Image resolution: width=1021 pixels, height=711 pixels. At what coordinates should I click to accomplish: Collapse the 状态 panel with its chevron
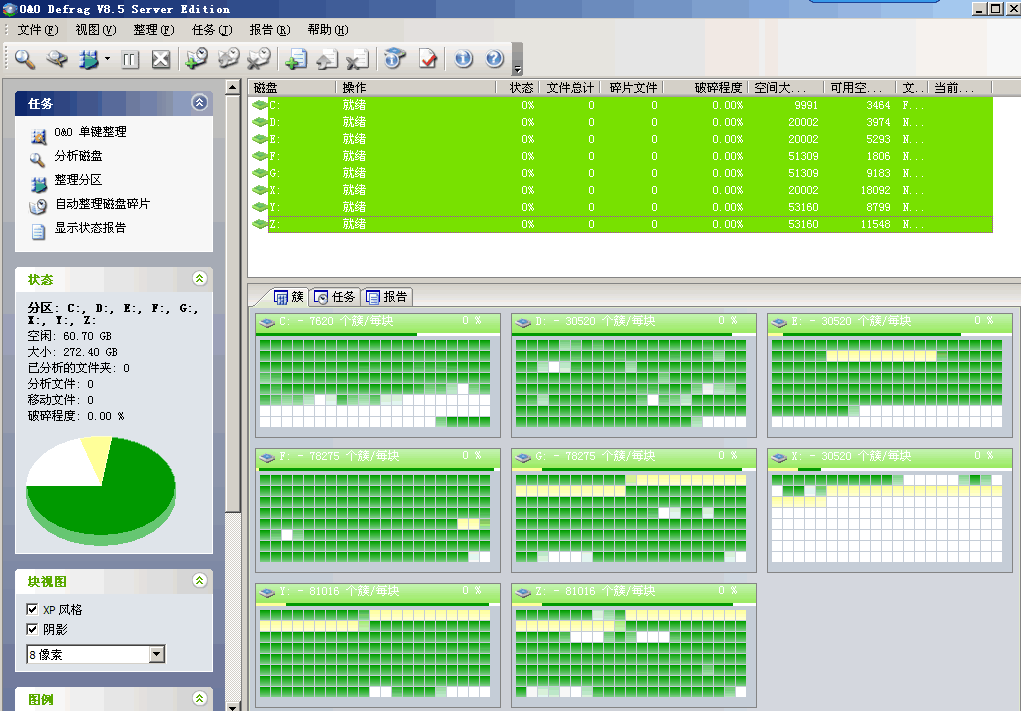click(x=199, y=279)
